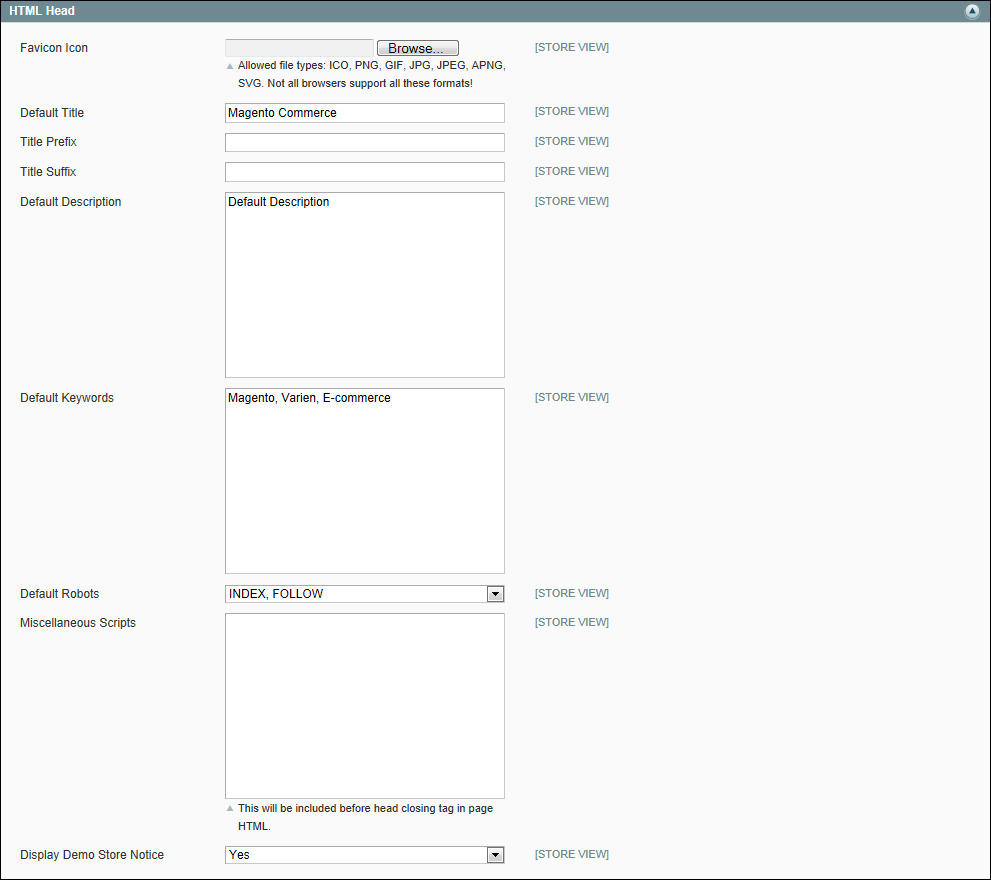
Task: Click the Default Title label
Action: pyautogui.click(x=52, y=113)
